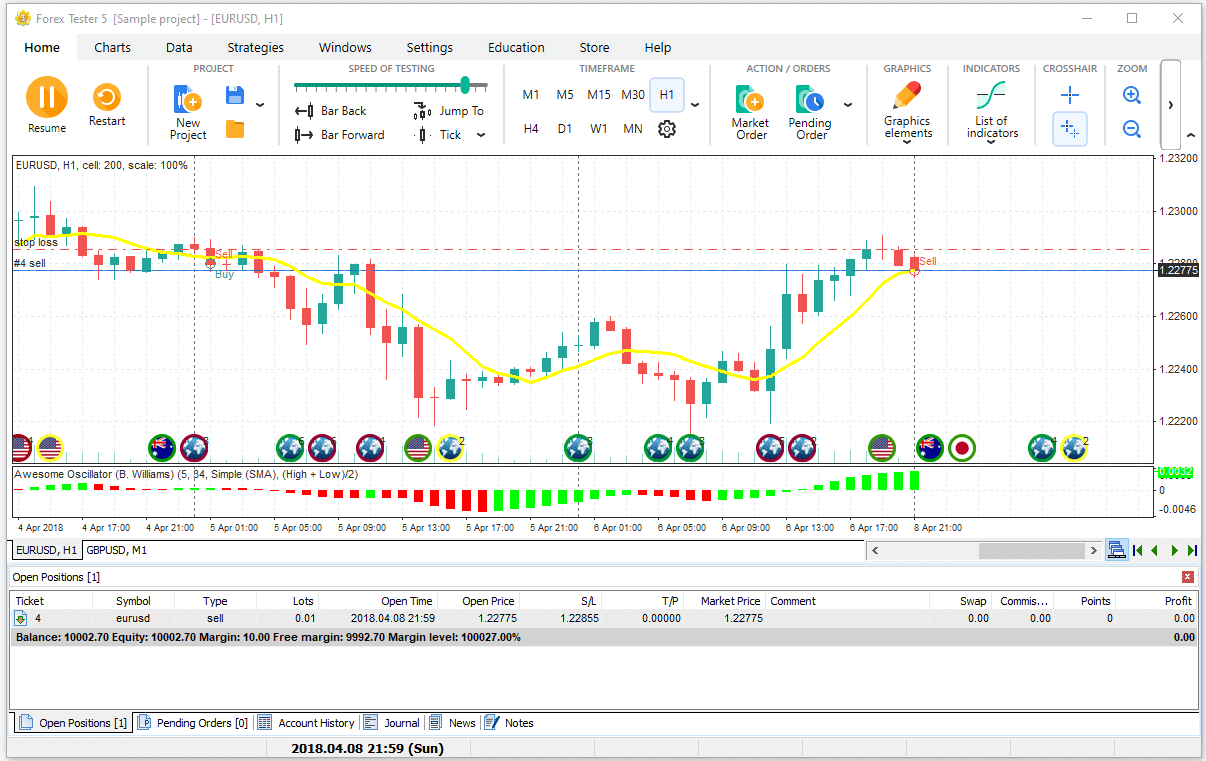The image size is (1206, 761).
Task: Adjust the speed of testing slider
Action: (465, 86)
